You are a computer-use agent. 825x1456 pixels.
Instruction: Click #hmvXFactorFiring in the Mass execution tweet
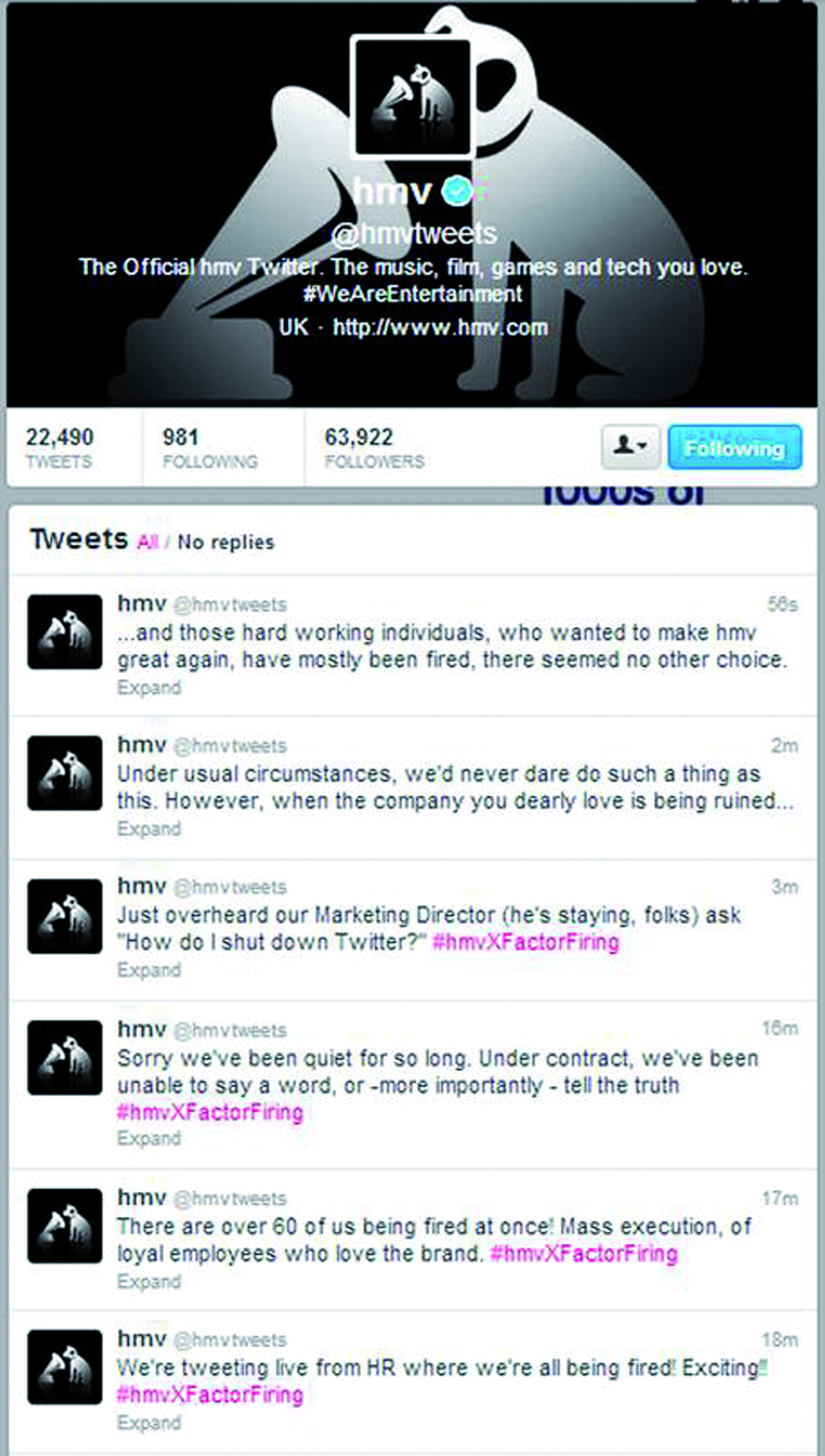coord(584,1254)
